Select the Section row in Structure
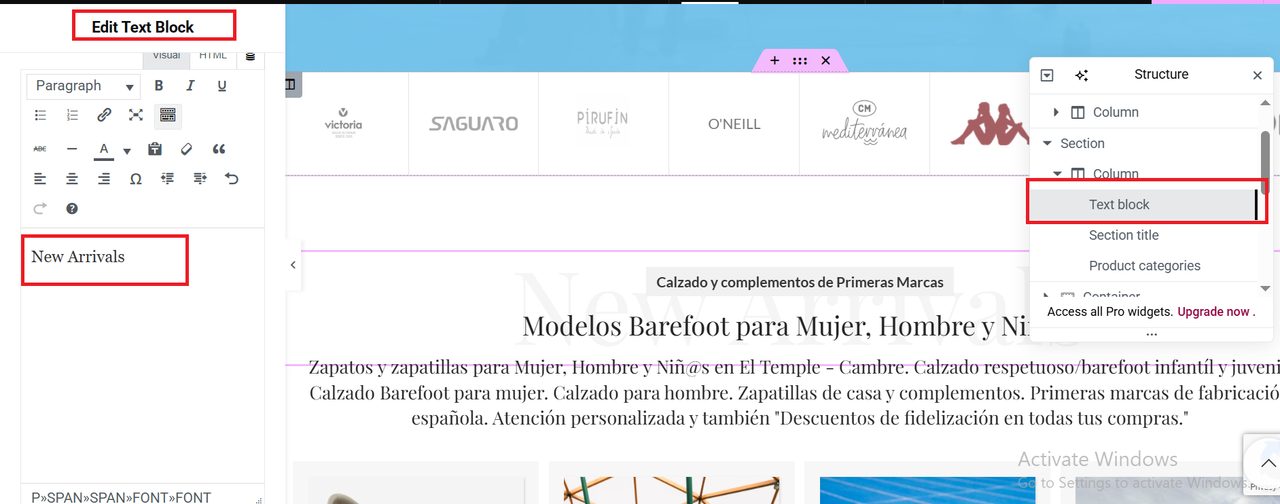 (1144, 143)
